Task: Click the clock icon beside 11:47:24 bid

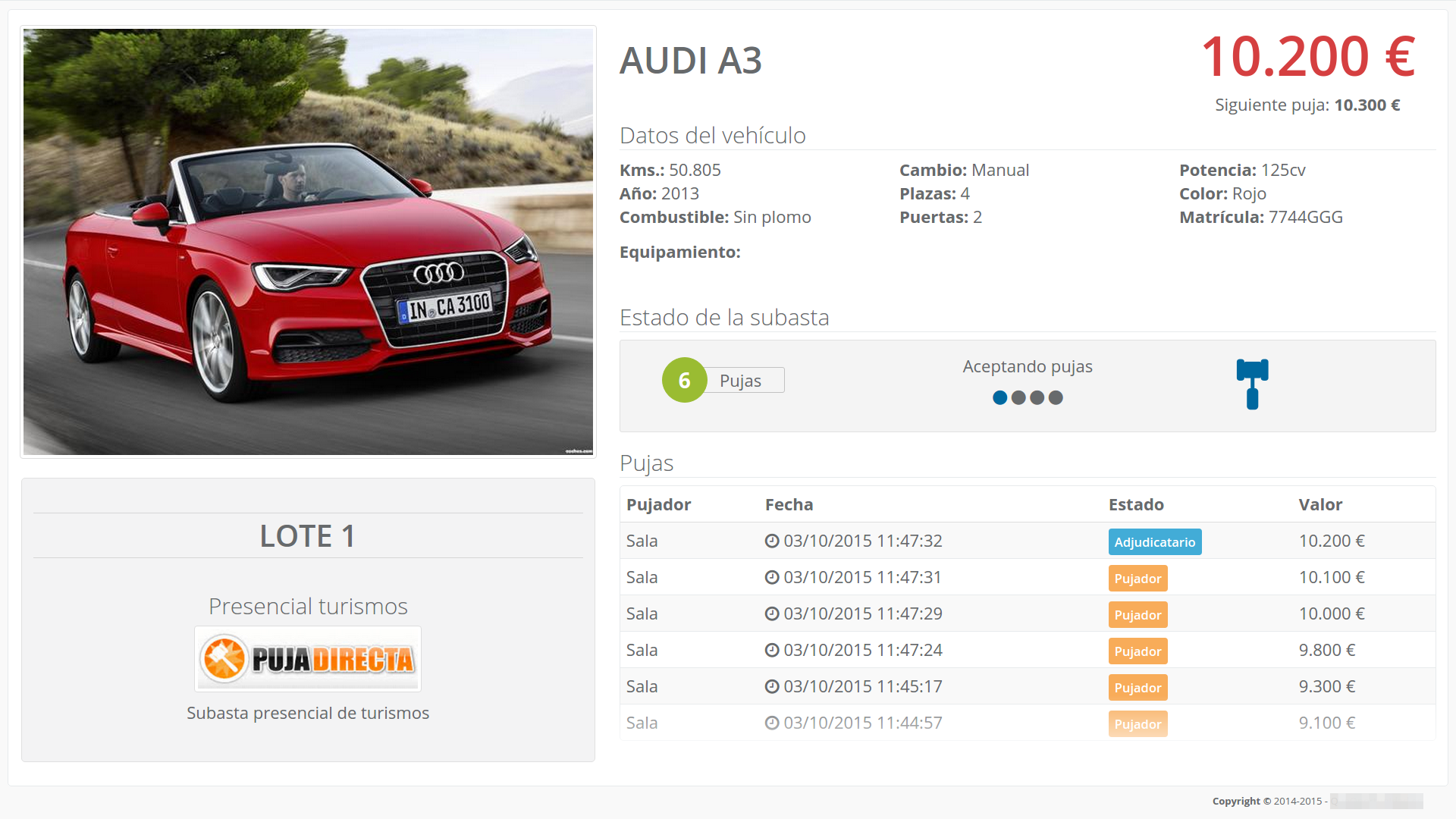Action: 772,650
